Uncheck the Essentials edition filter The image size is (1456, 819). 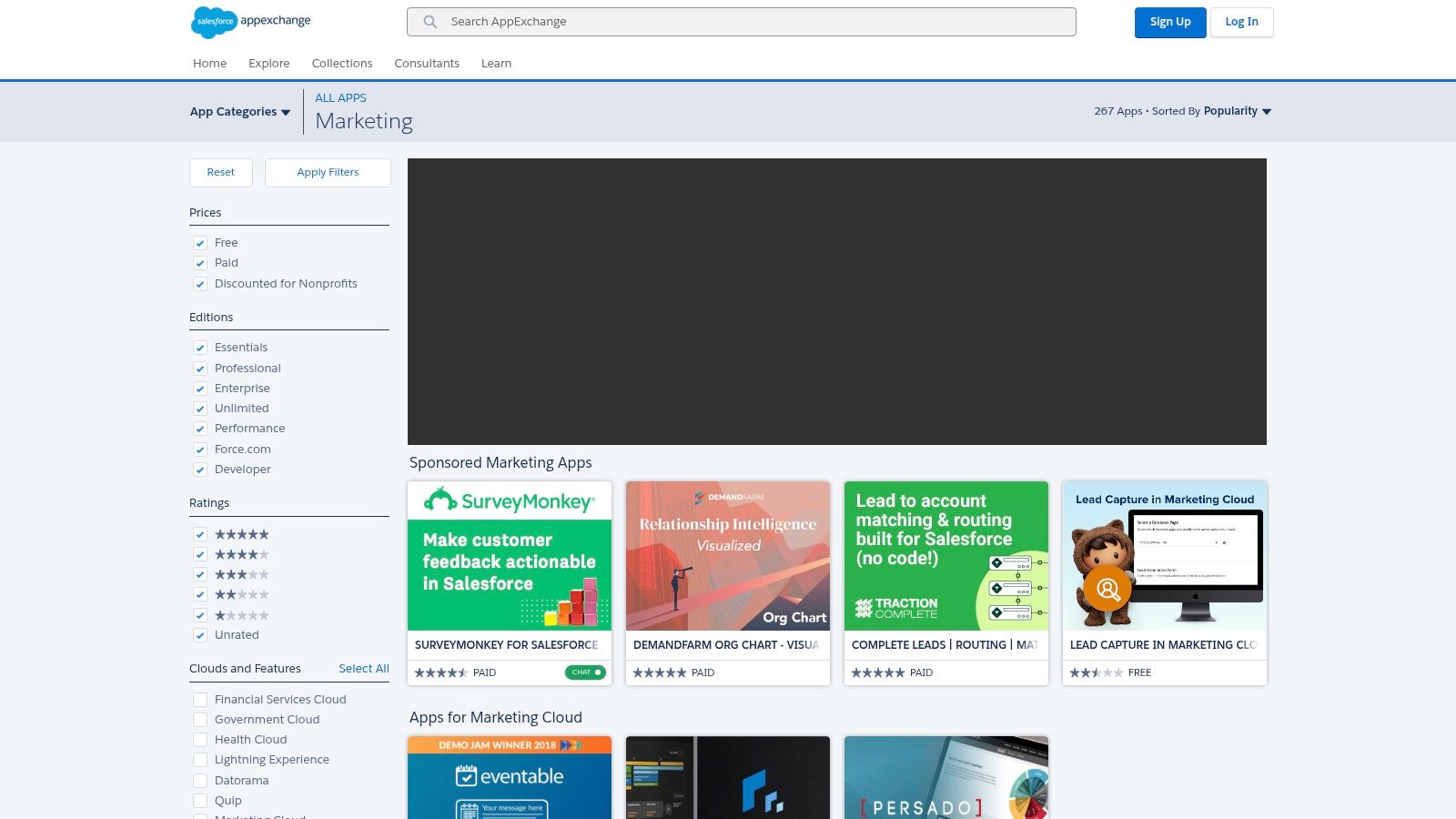click(x=200, y=348)
